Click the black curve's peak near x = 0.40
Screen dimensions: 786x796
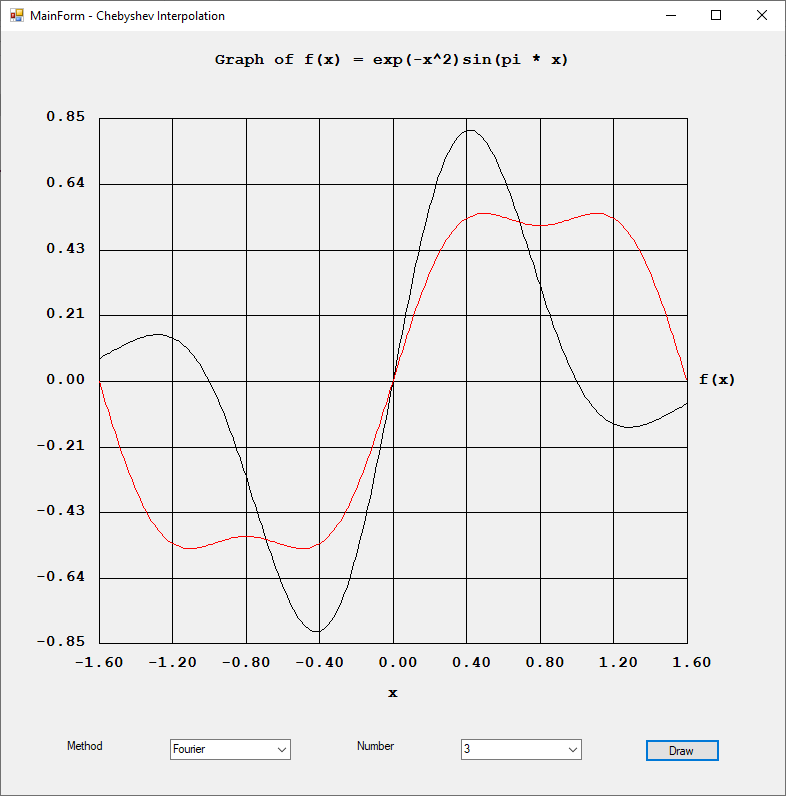coord(468,130)
